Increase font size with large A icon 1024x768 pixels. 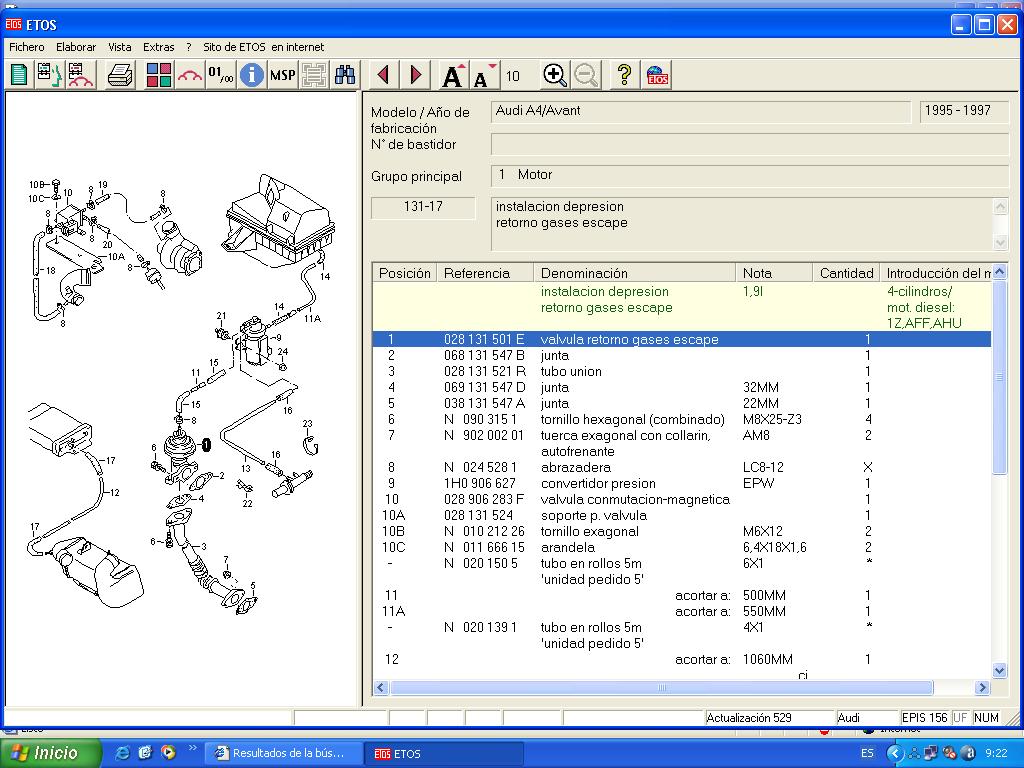pyautogui.click(x=453, y=75)
